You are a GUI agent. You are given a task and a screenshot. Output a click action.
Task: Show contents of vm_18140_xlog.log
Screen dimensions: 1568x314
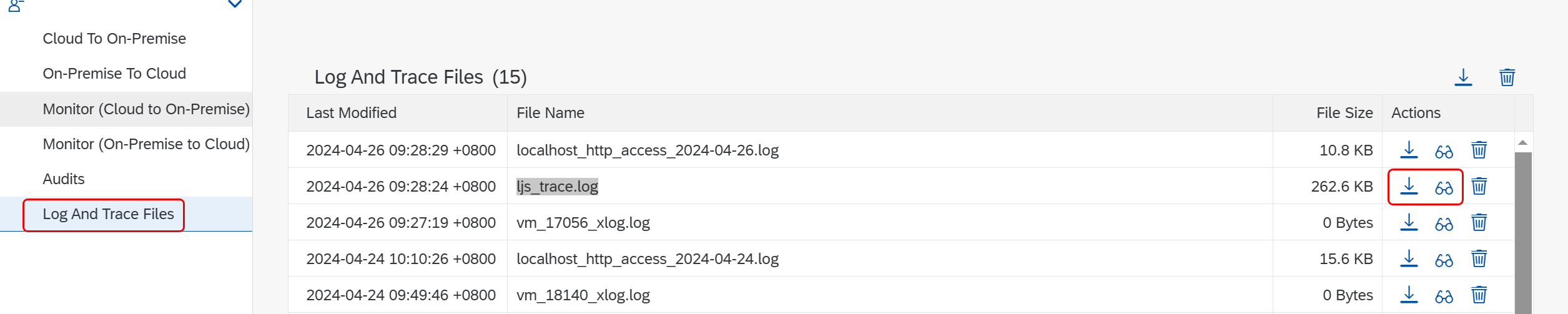[1444, 295]
